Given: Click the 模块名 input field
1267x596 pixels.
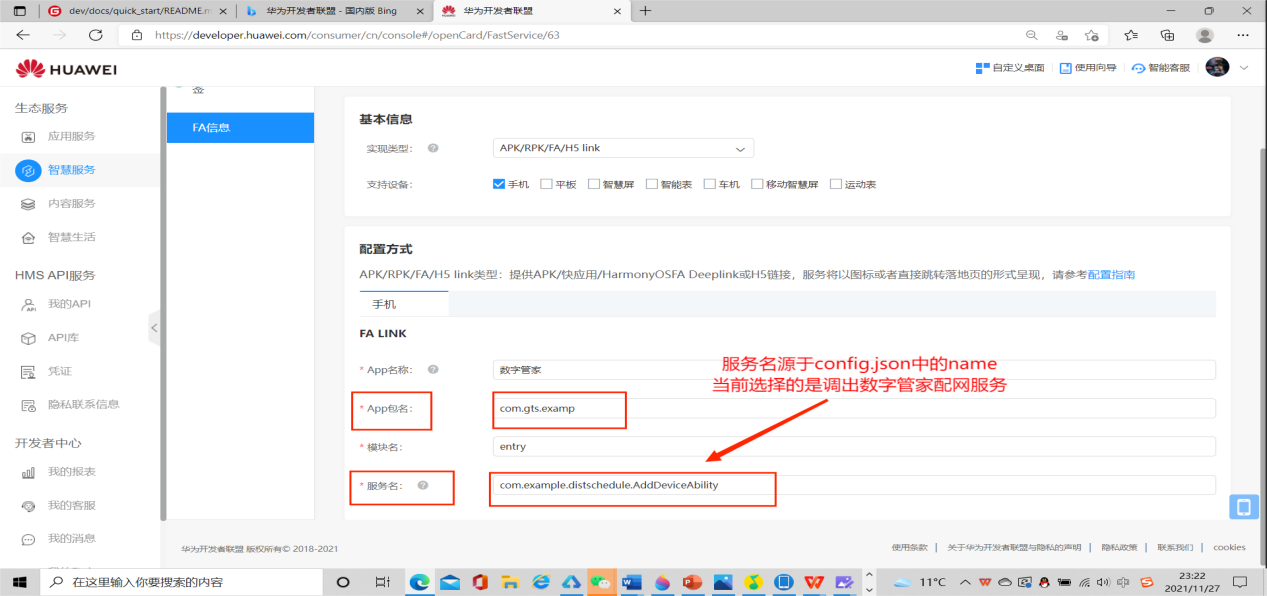Looking at the screenshot, I should point(854,446).
